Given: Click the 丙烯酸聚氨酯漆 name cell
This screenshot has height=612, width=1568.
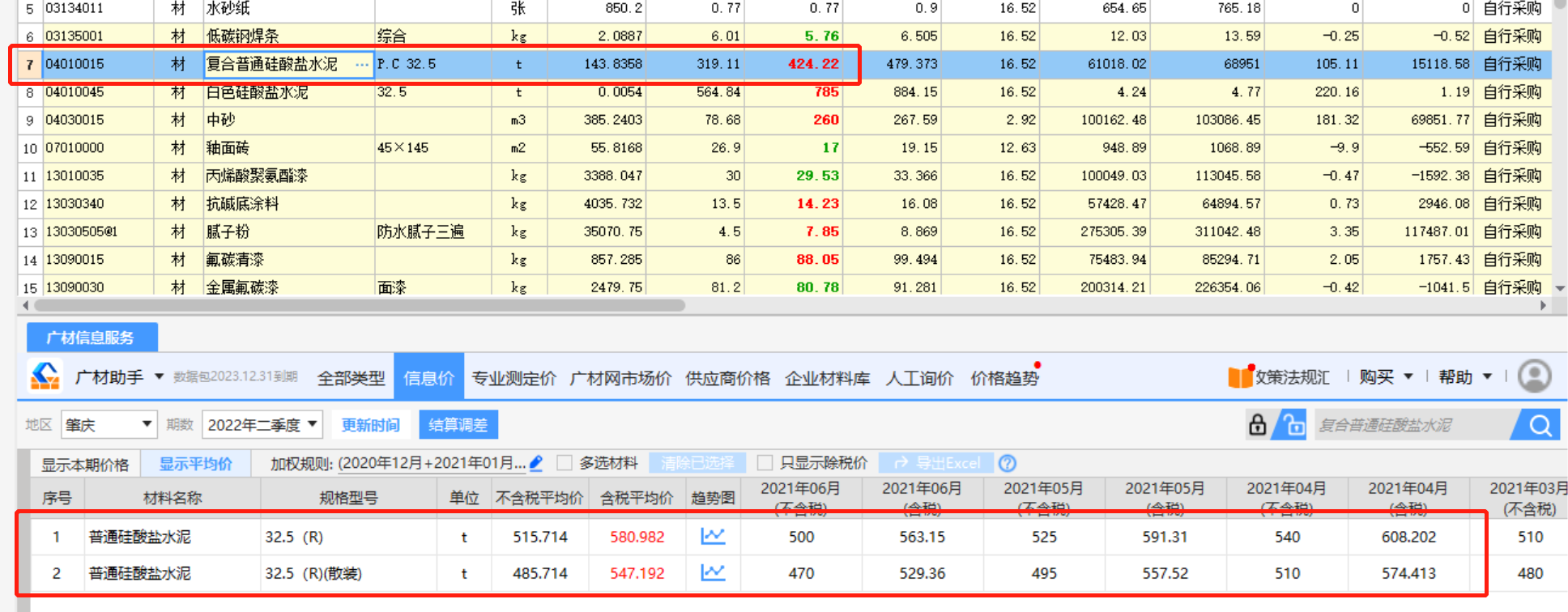Looking at the screenshot, I should coord(288,176).
